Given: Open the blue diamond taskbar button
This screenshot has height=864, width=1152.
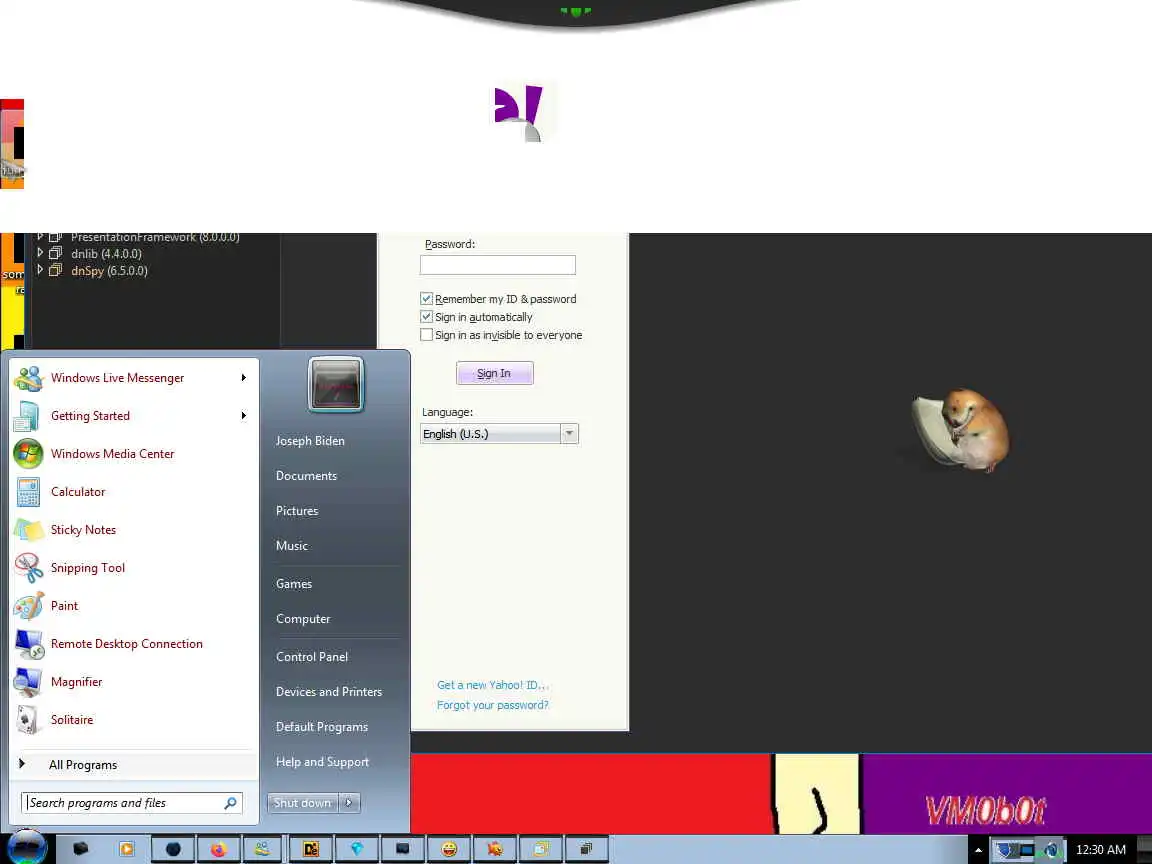Looking at the screenshot, I should click(356, 849).
